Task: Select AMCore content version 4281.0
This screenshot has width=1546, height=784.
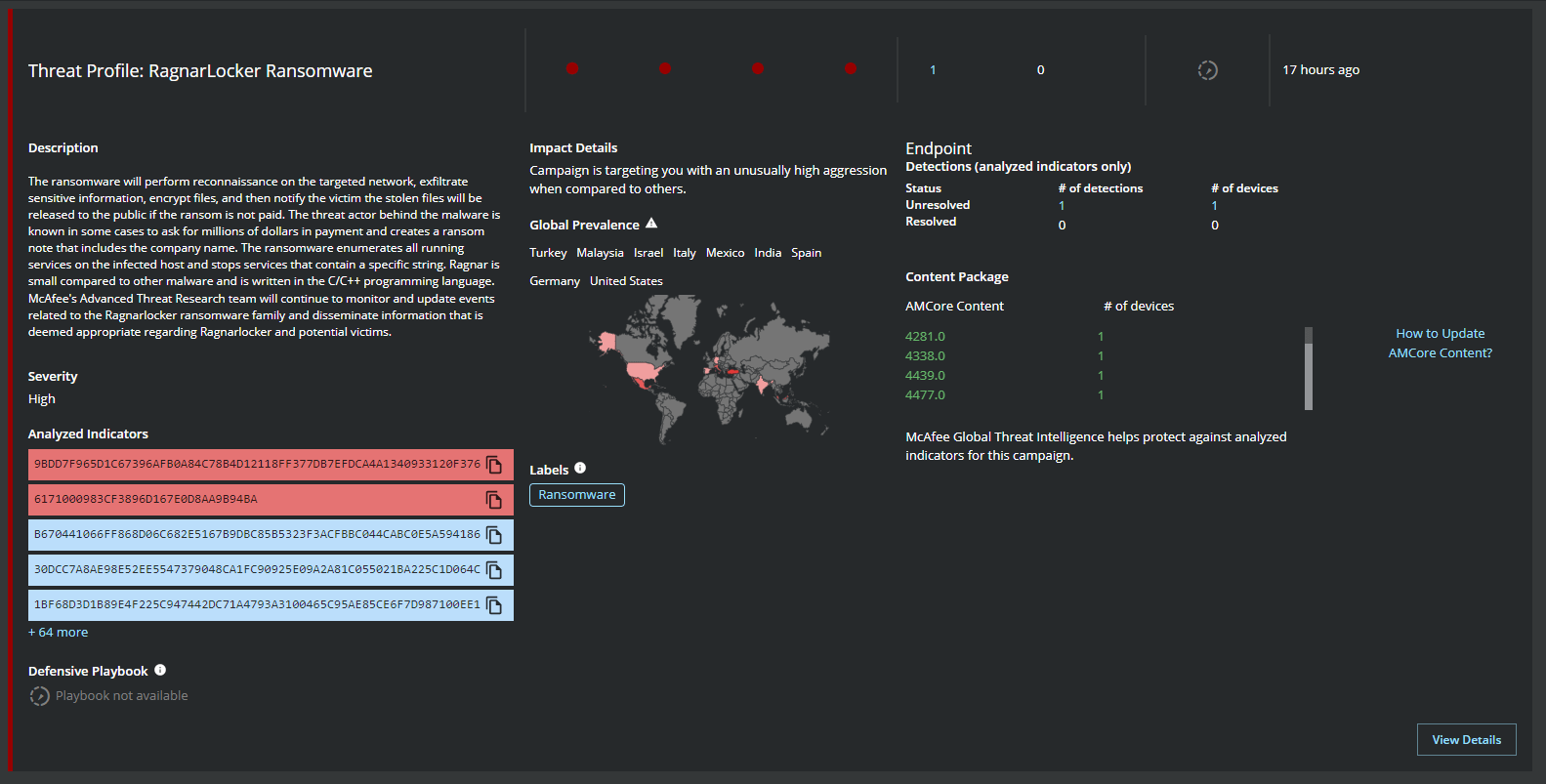Action: tap(925, 337)
